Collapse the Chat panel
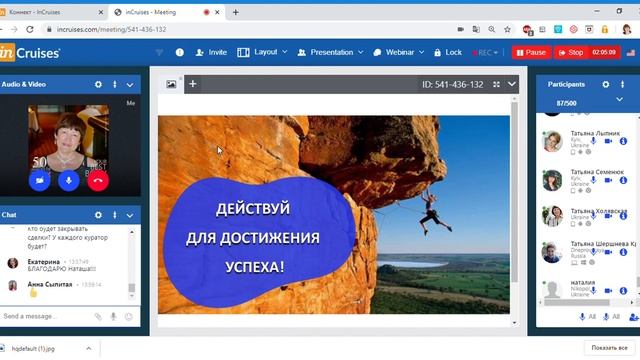640x360 pixels. coord(130,215)
